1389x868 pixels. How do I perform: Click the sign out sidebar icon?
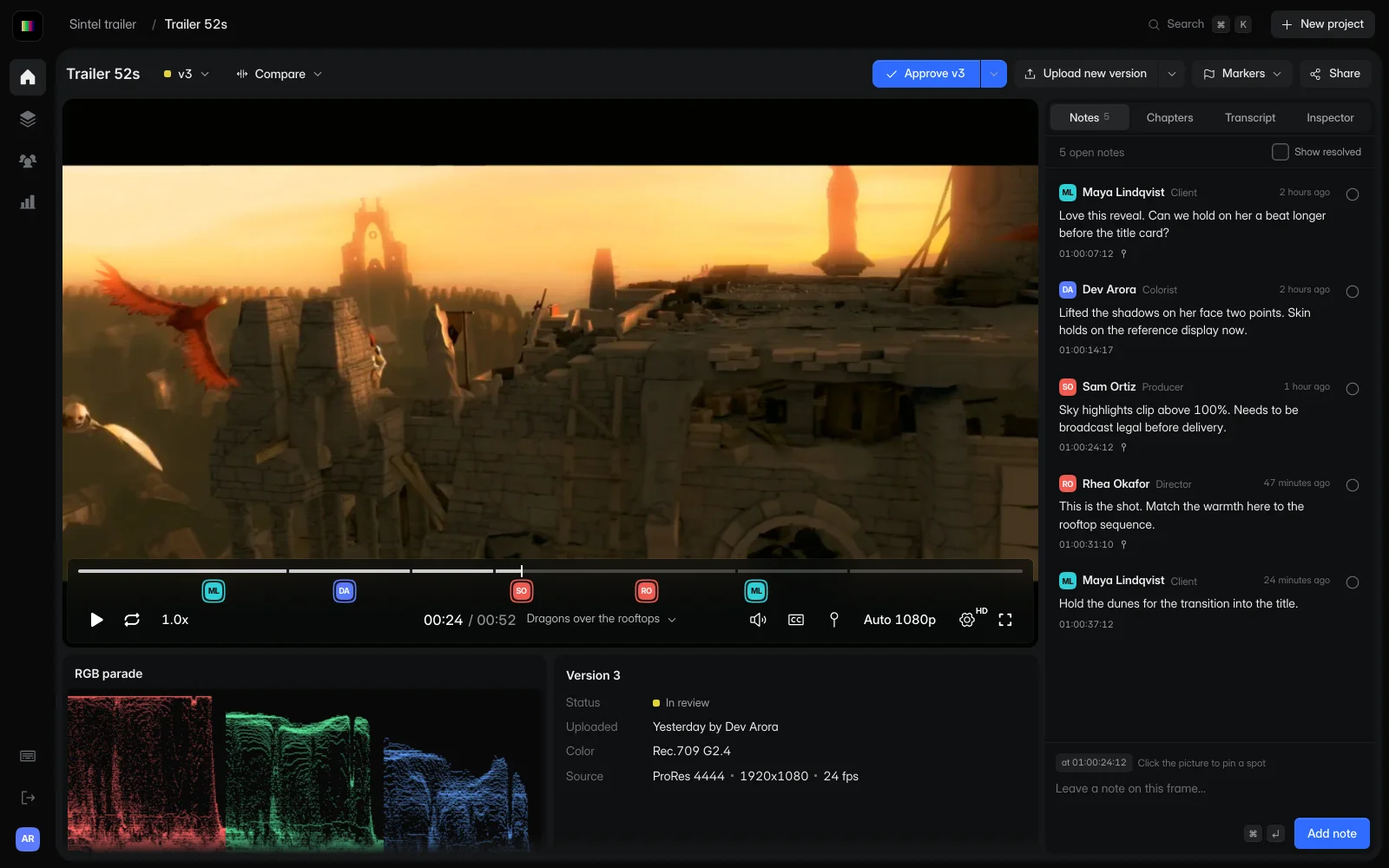[x=28, y=798]
